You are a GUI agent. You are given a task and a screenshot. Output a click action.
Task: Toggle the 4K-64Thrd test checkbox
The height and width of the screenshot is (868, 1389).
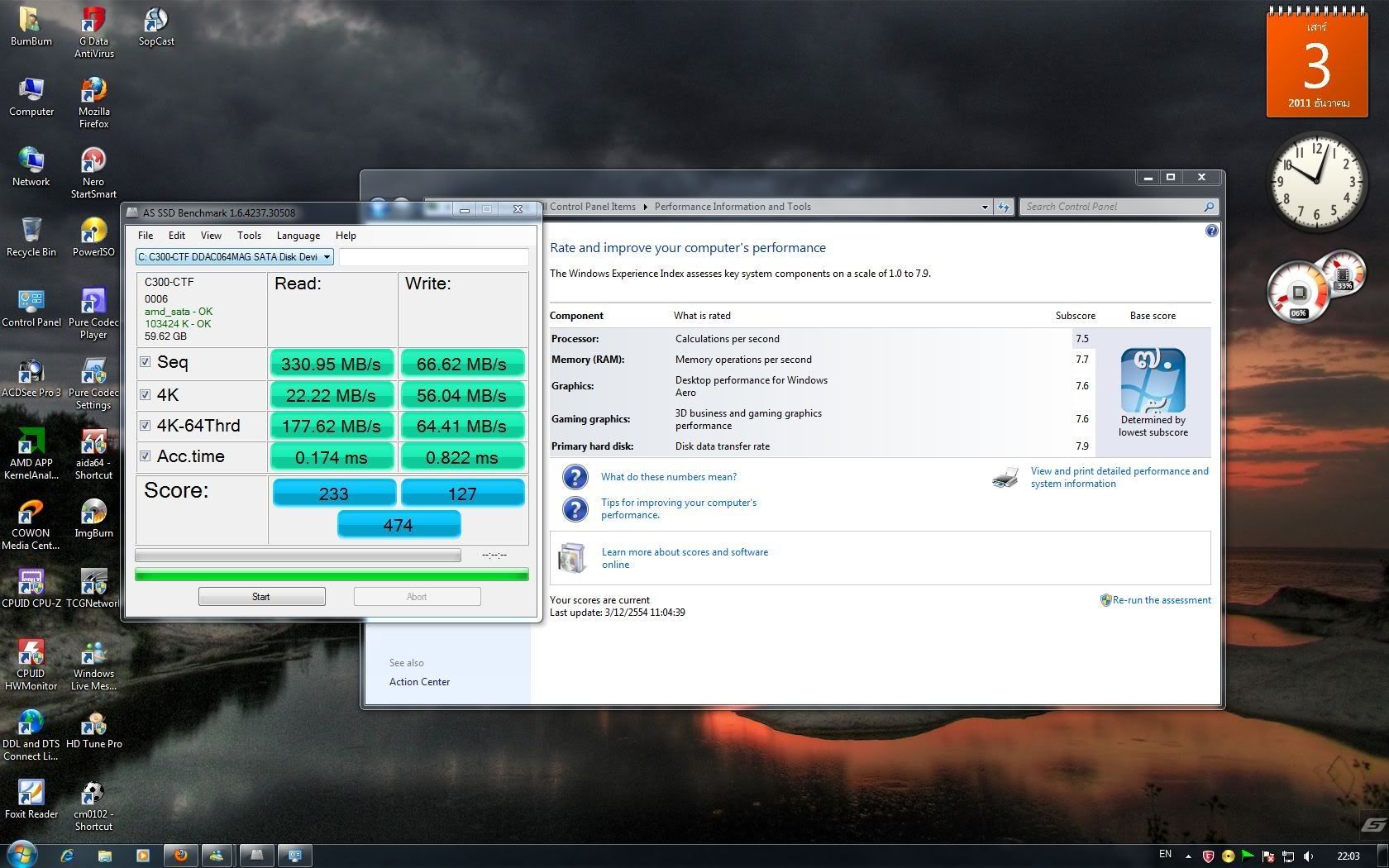coord(146,426)
